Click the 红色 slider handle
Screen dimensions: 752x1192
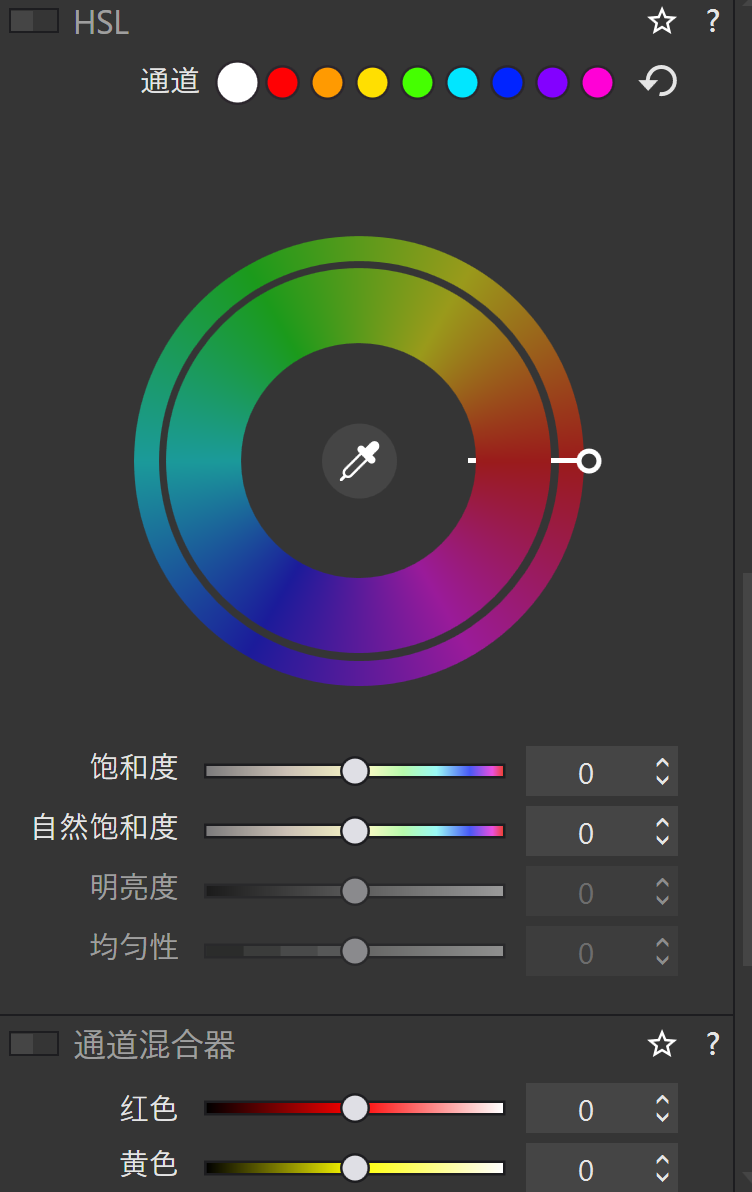pos(354,1108)
